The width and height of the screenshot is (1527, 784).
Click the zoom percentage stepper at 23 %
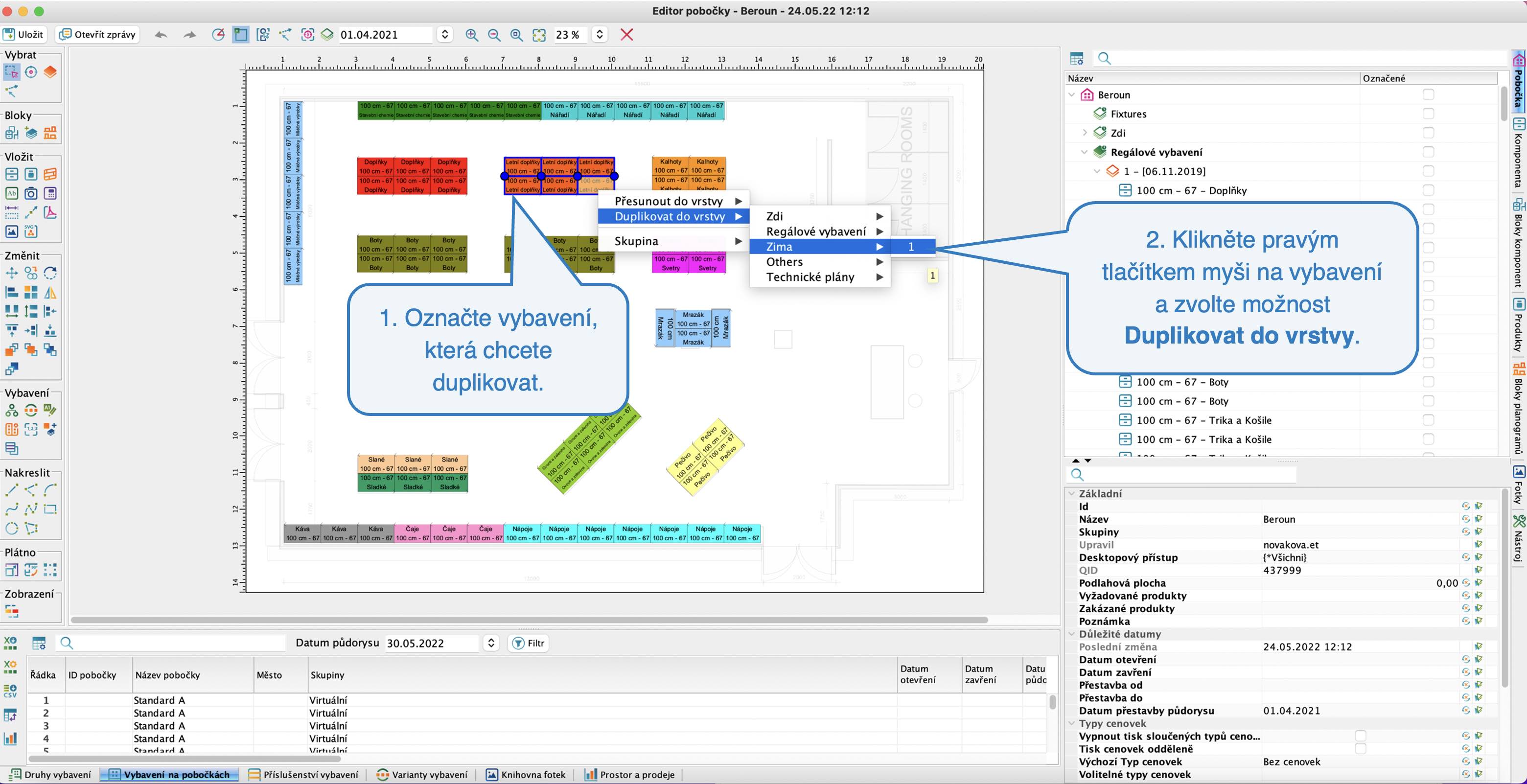600,34
